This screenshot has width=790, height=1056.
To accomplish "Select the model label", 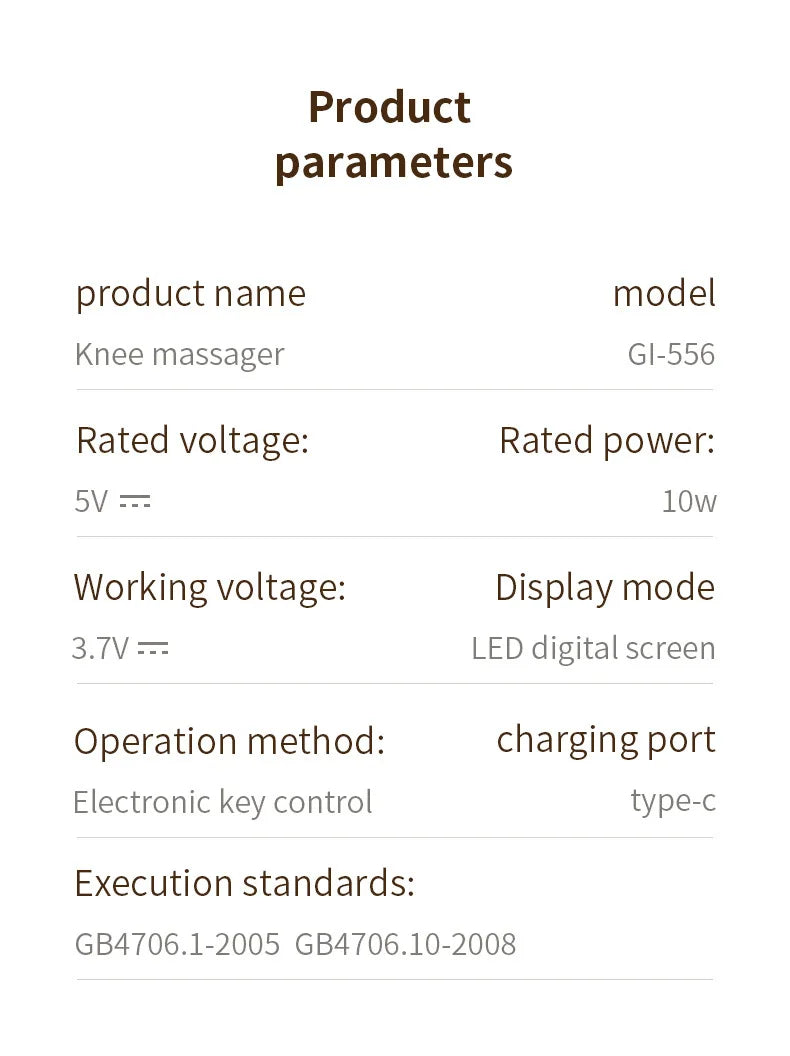I will point(664,294).
